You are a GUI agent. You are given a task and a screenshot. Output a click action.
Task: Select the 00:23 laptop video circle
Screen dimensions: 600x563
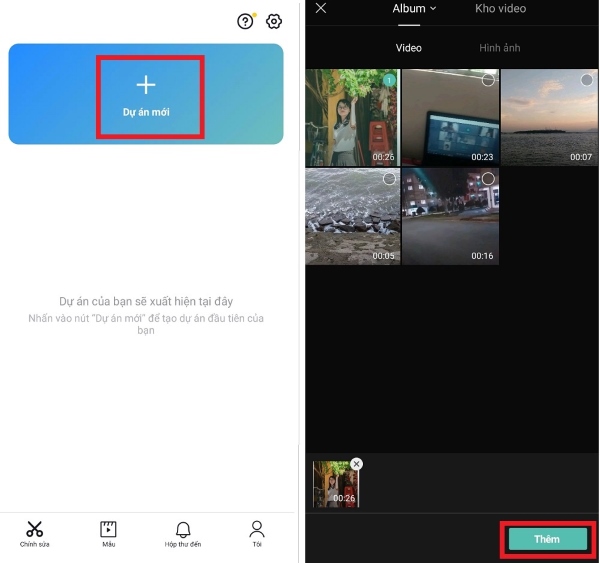point(488,80)
